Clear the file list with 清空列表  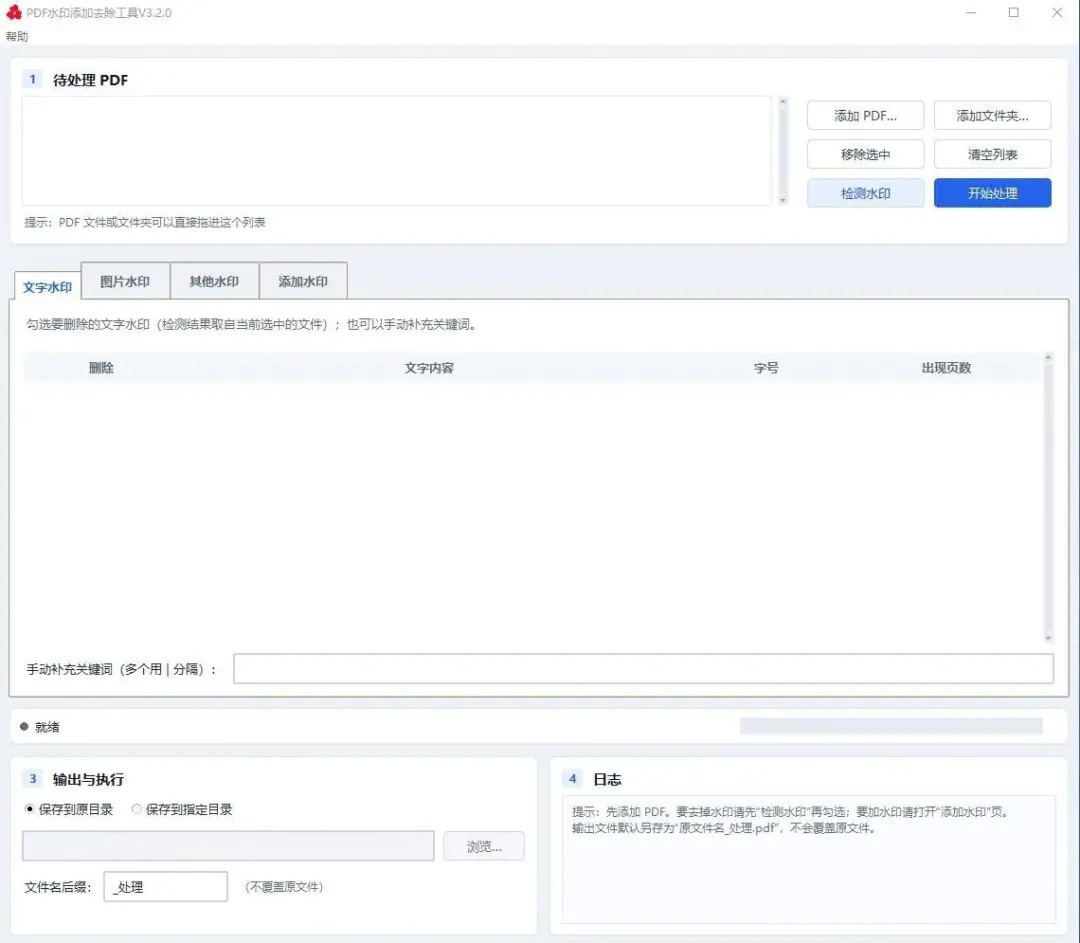[992, 154]
